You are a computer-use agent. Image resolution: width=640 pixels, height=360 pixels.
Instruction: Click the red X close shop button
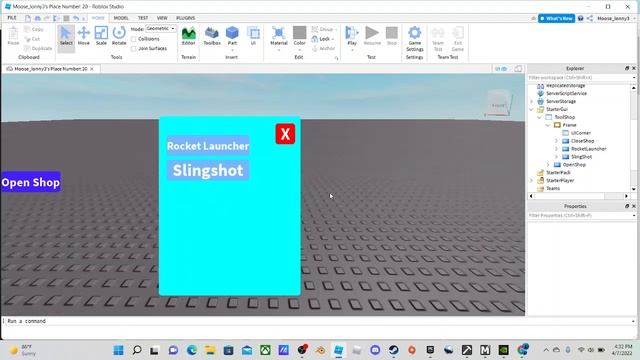[285, 134]
